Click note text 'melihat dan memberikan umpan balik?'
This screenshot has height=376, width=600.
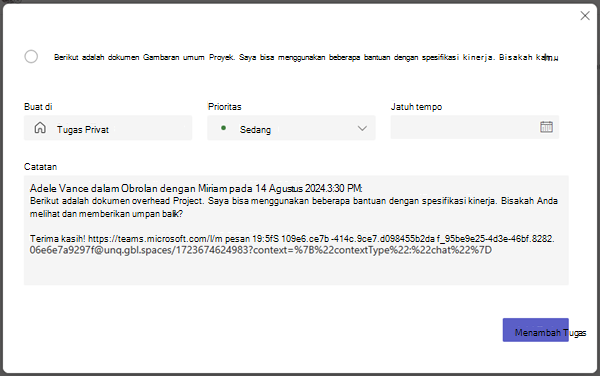pyautogui.click(x=106, y=214)
